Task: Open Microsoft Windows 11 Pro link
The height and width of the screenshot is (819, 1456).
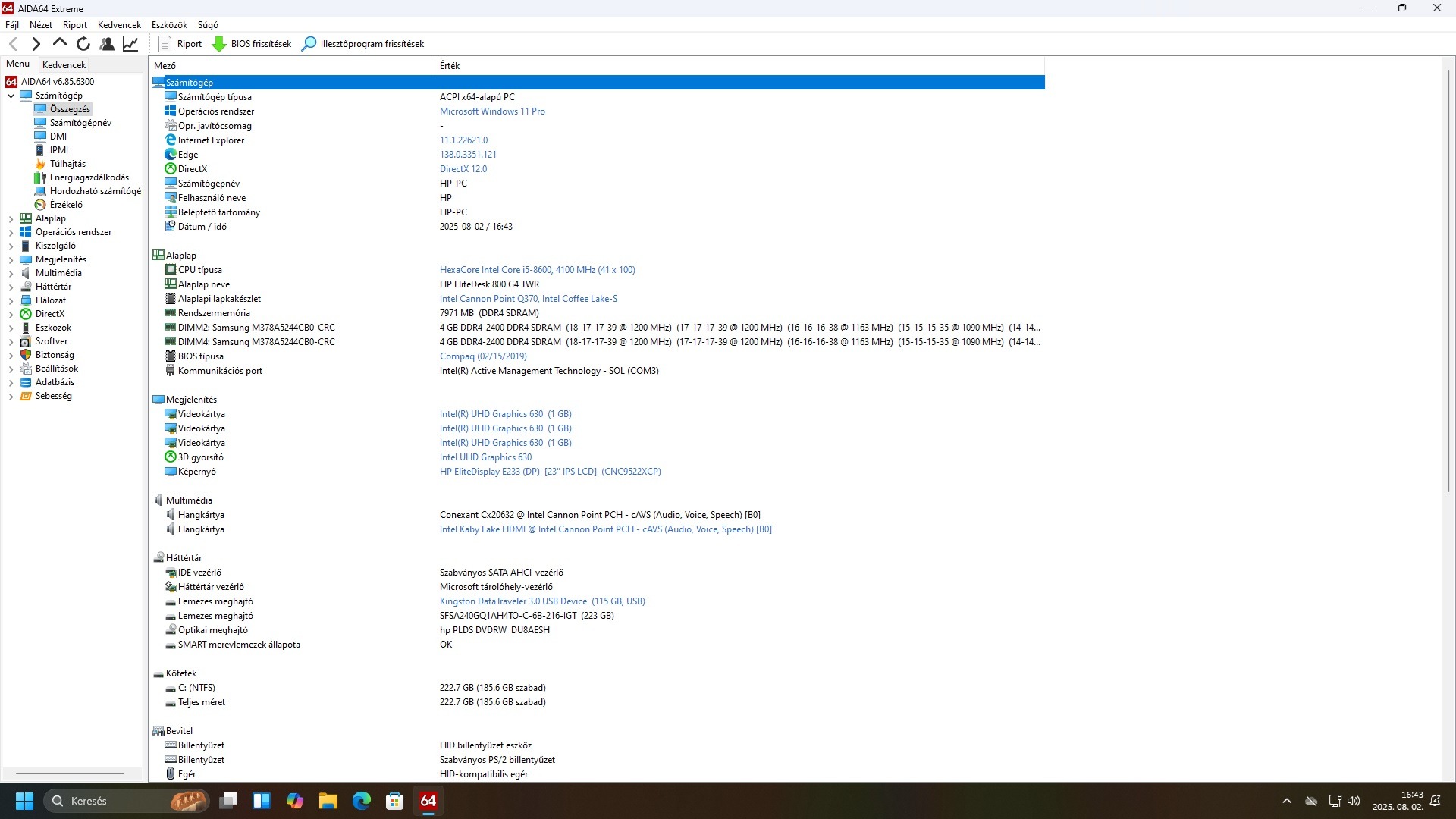Action: click(491, 111)
